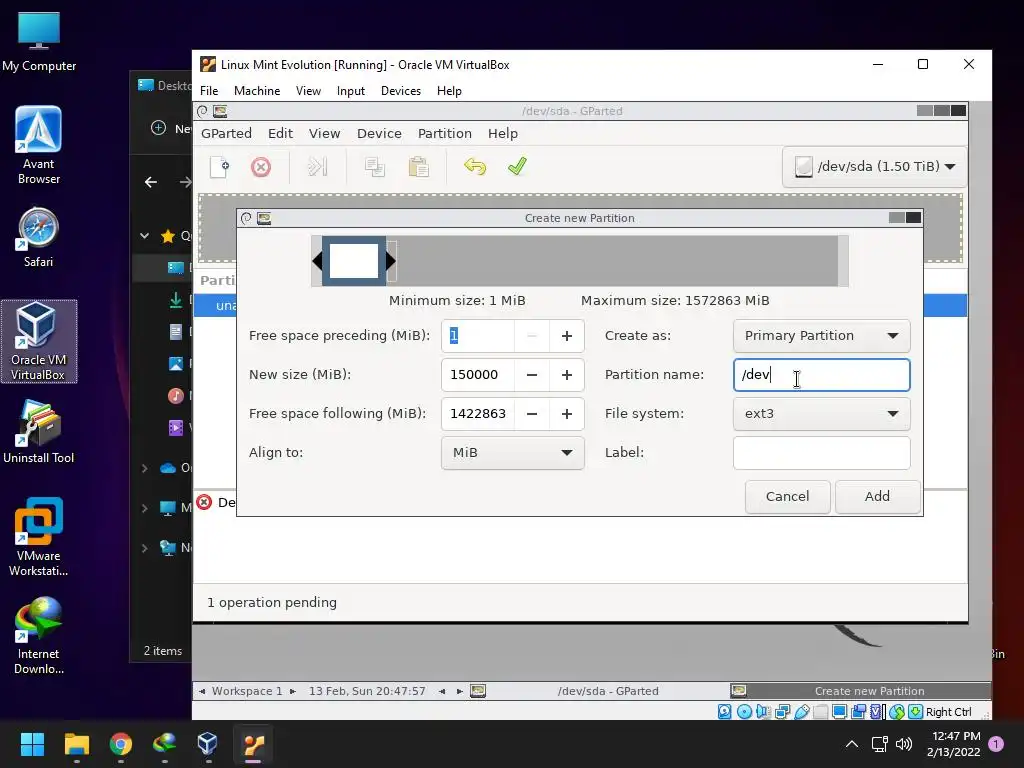Collapse Quick access in File Explorer
The image size is (1024, 768).
click(x=145, y=236)
